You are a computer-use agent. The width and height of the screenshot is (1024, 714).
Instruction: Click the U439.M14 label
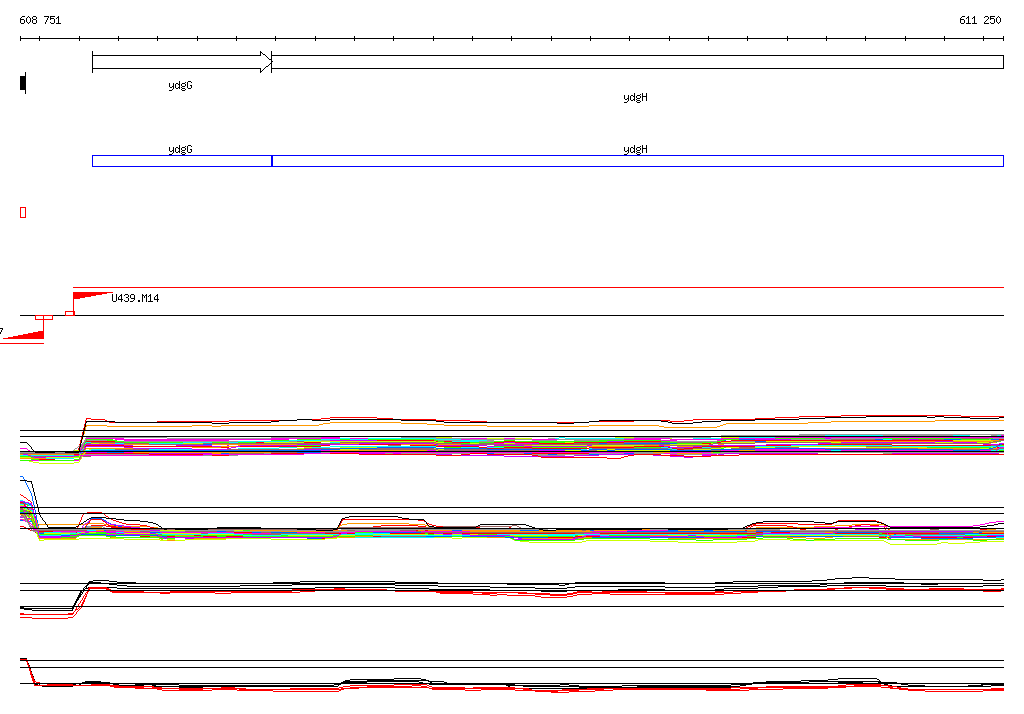135,298
